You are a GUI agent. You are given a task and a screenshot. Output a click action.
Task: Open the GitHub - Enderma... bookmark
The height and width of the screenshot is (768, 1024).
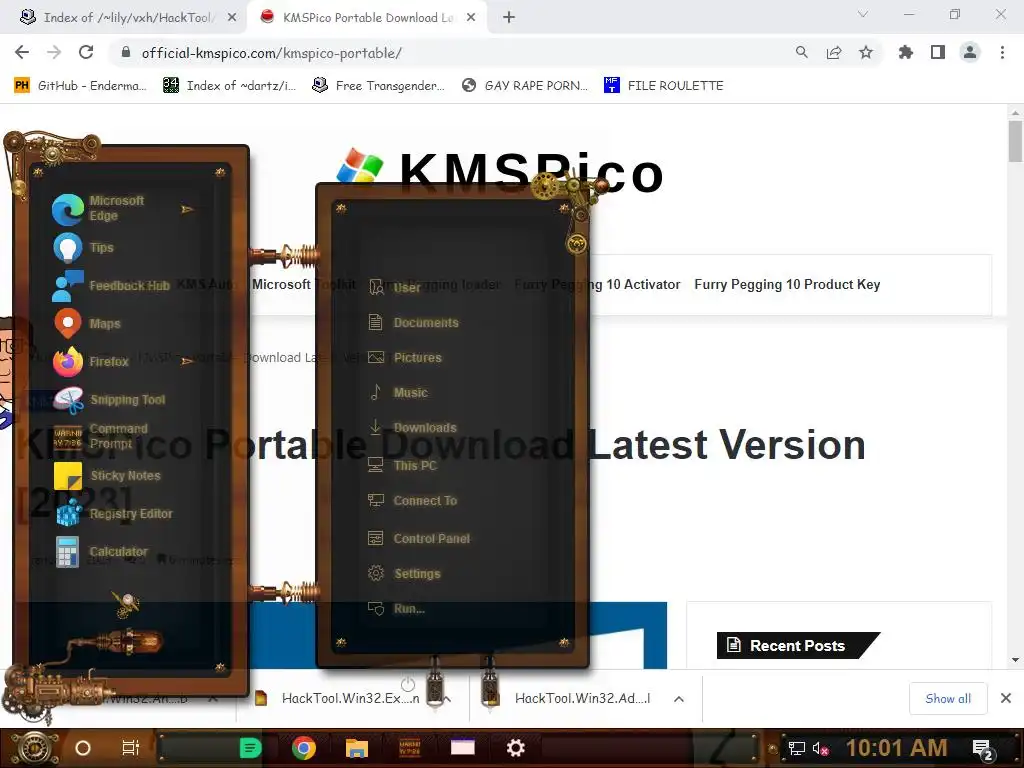coord(81,86)
